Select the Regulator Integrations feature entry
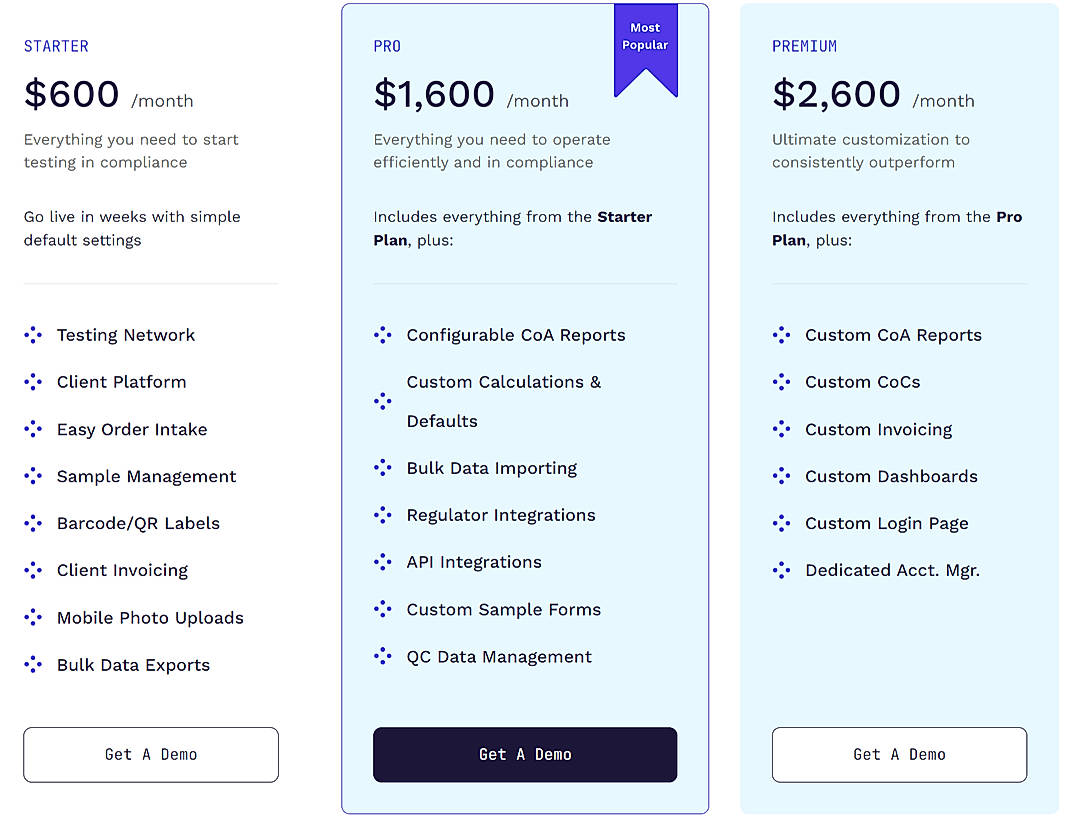 pos(500,515)
